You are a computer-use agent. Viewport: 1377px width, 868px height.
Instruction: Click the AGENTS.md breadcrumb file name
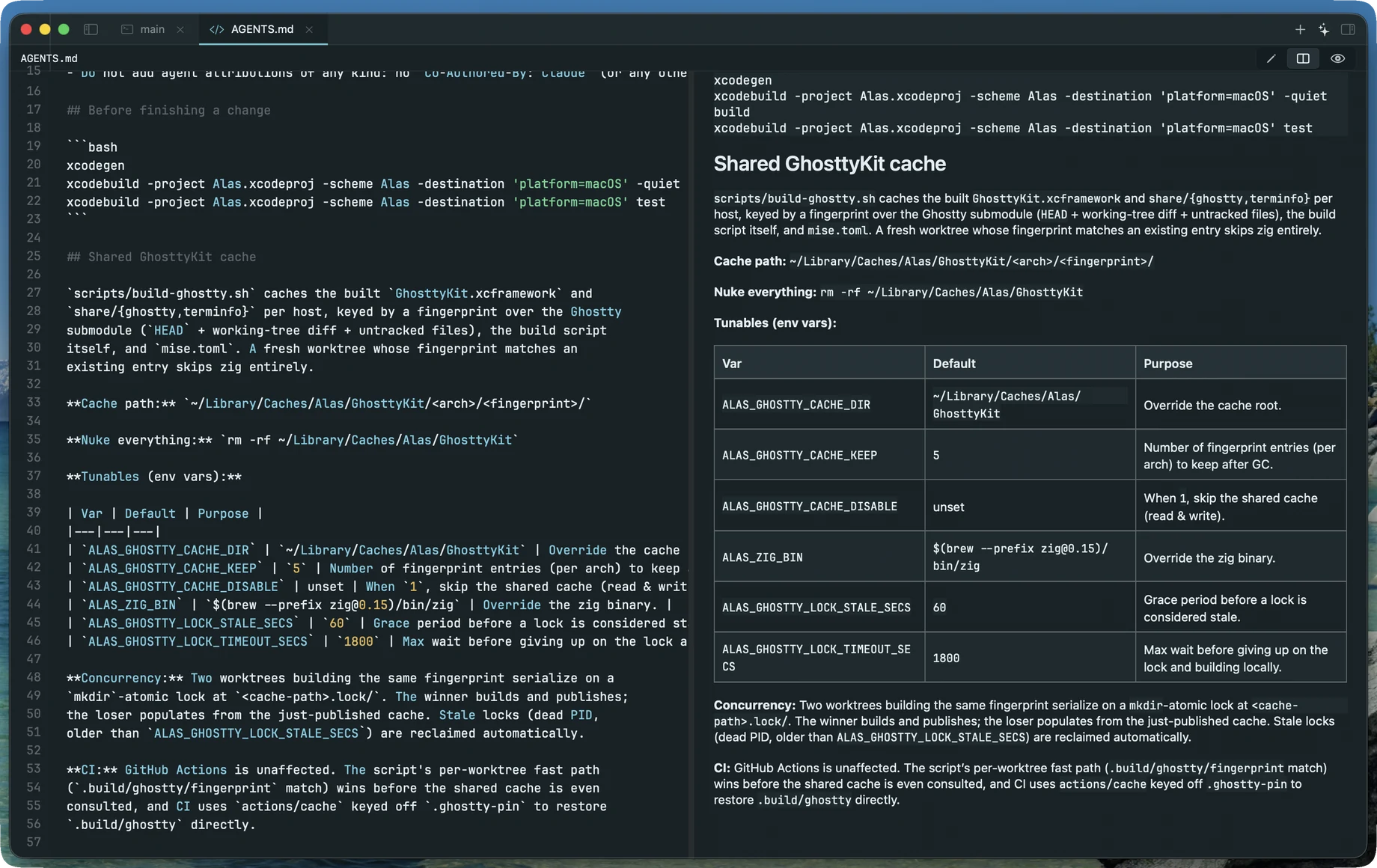49,58
